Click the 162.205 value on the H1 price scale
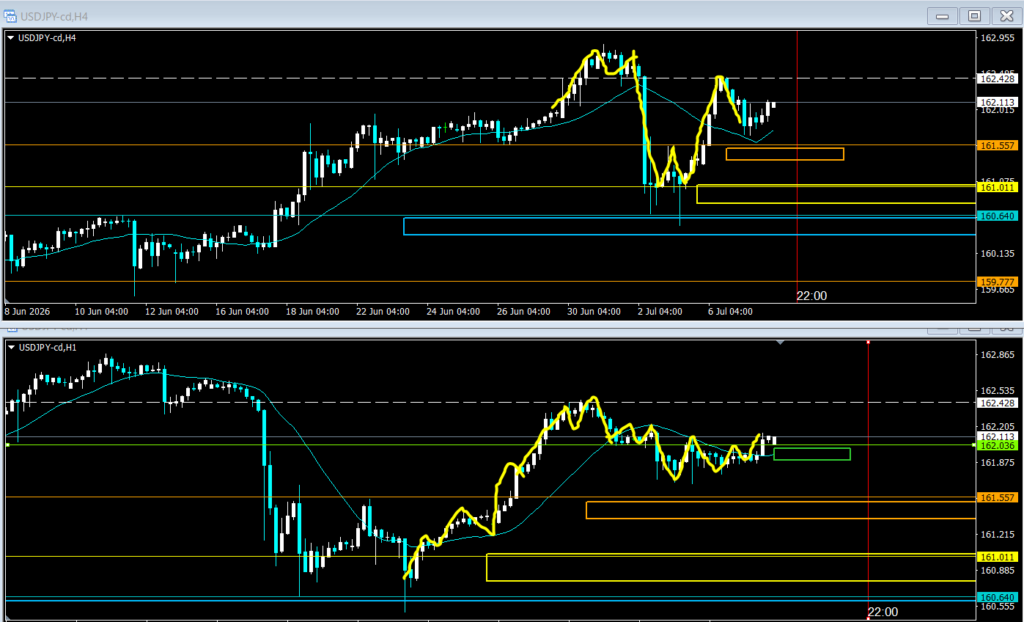The height and width of the screenshot is (622, 1024). 997,426
